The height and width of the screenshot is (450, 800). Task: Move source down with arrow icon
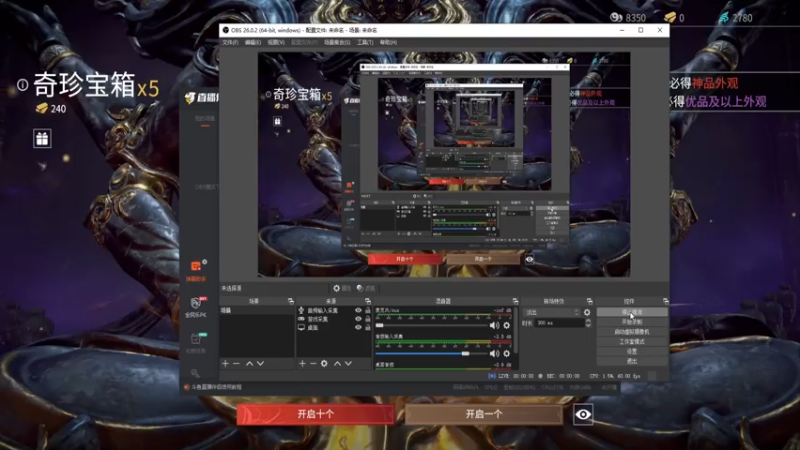point(348,363)
